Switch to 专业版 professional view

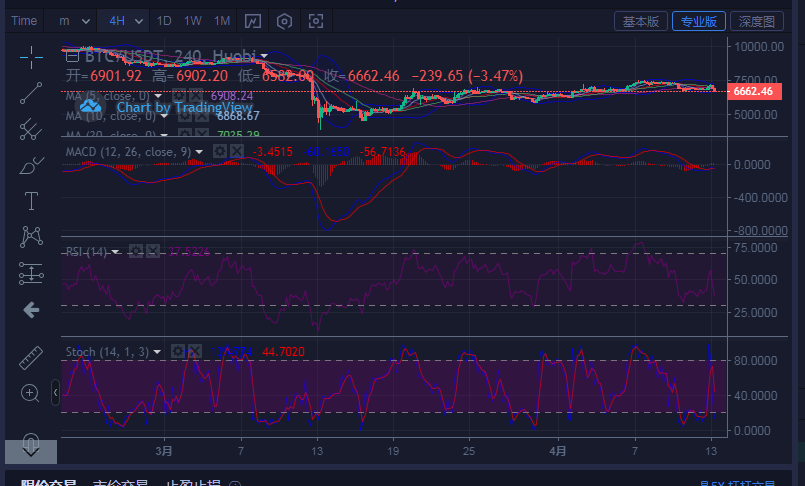coord(699,21)
